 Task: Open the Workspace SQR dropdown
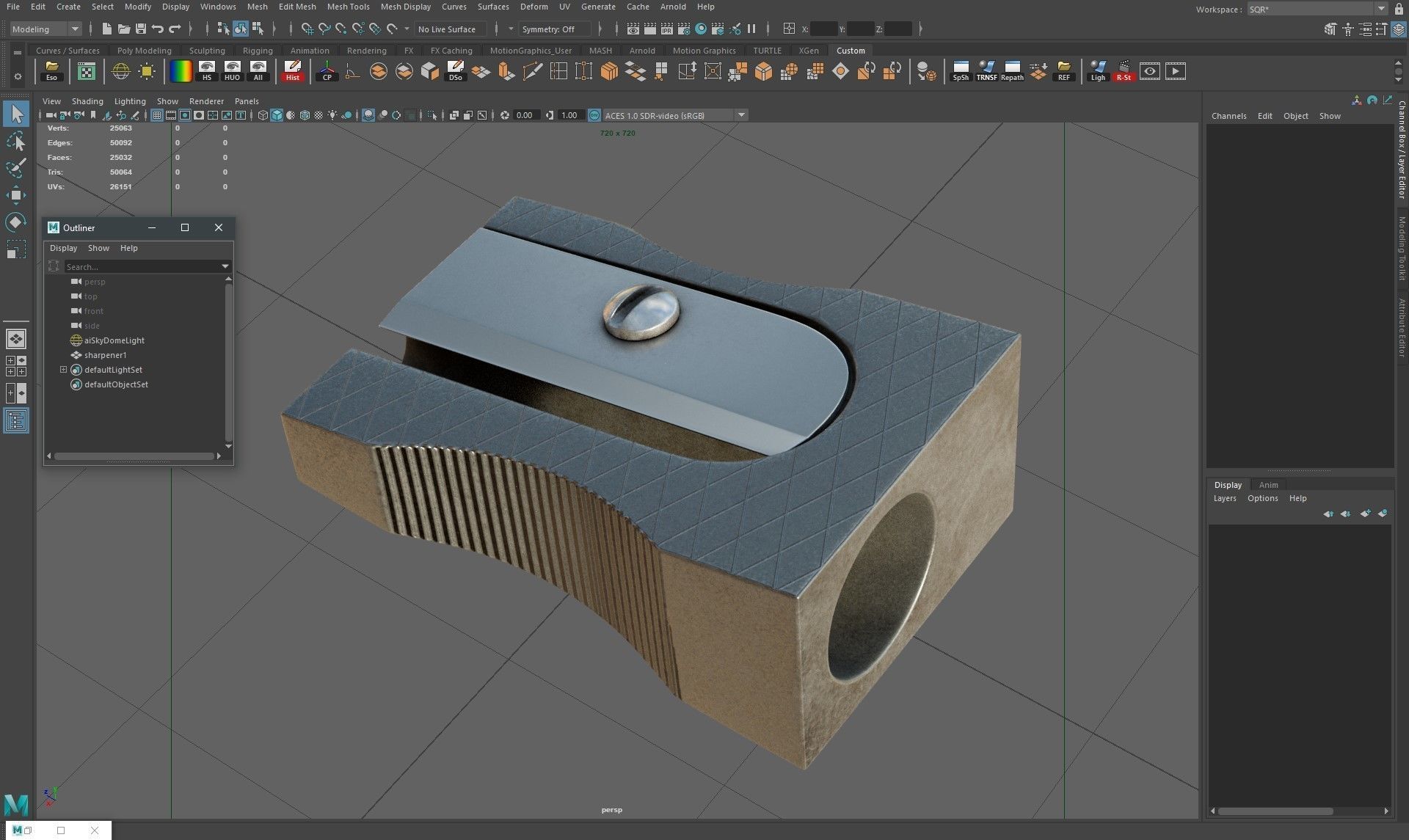point(1317,9)
